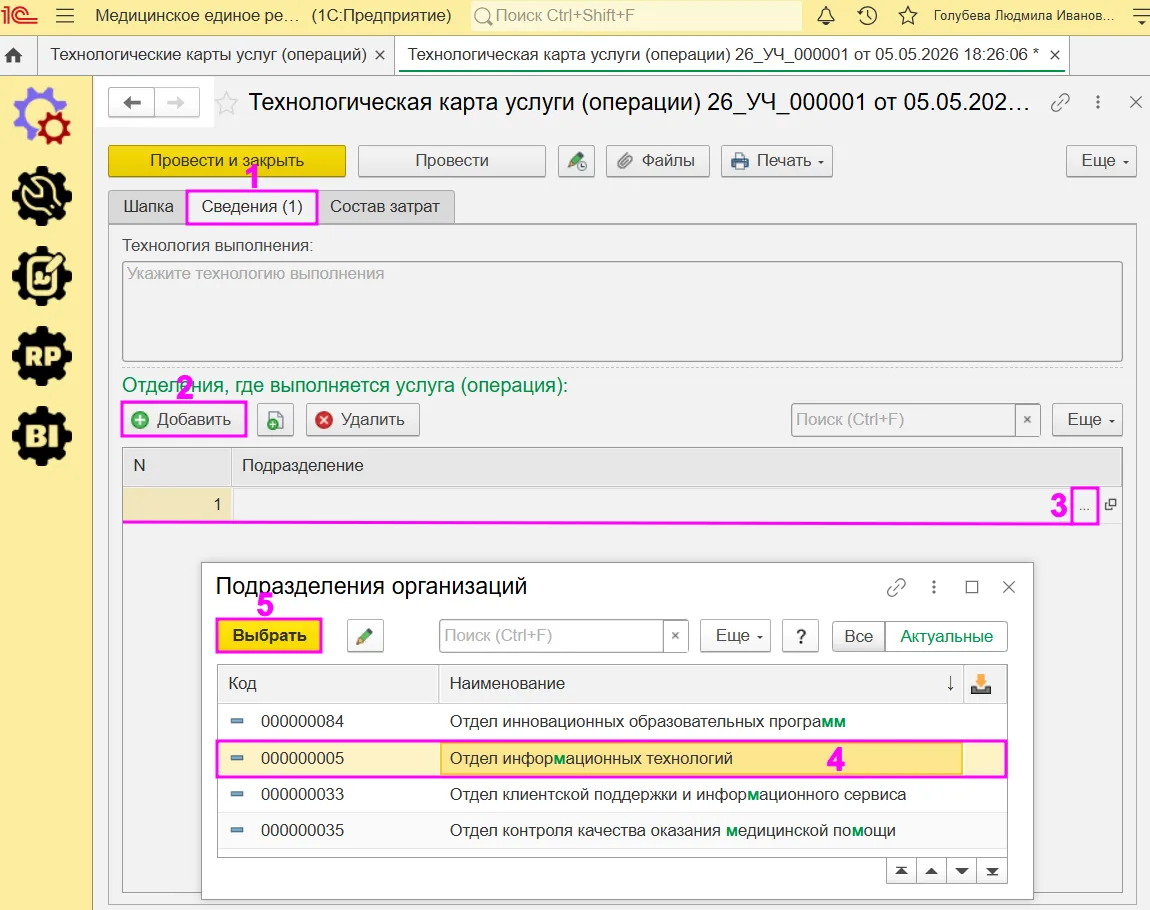Image resolution: width=1150 pixels, height=910 pixels.
Task: Select row Отдел инновационных образовательных программ
Action: click(x=611, y=722)
